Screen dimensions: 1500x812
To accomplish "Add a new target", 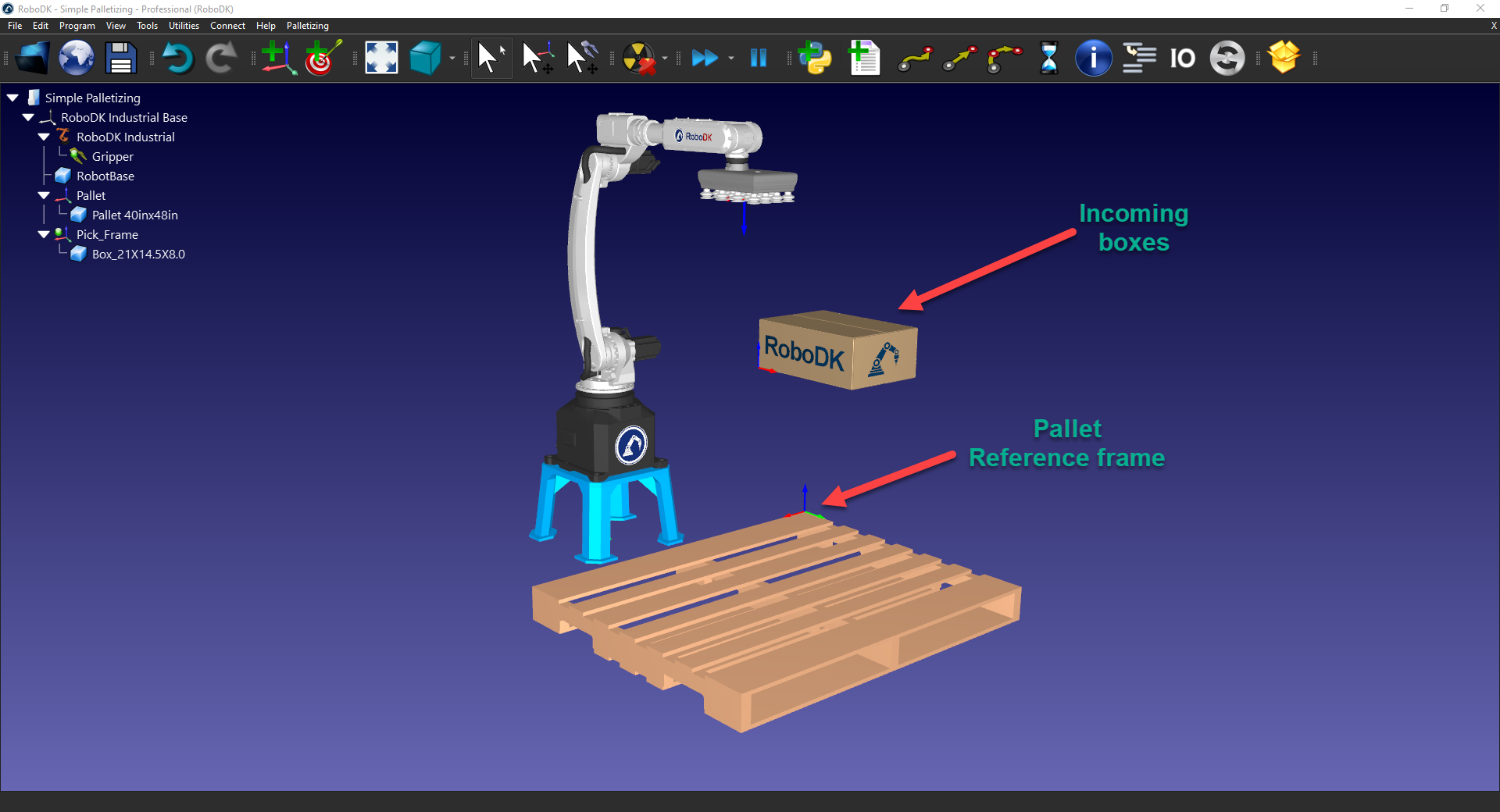I will (323, 58).
